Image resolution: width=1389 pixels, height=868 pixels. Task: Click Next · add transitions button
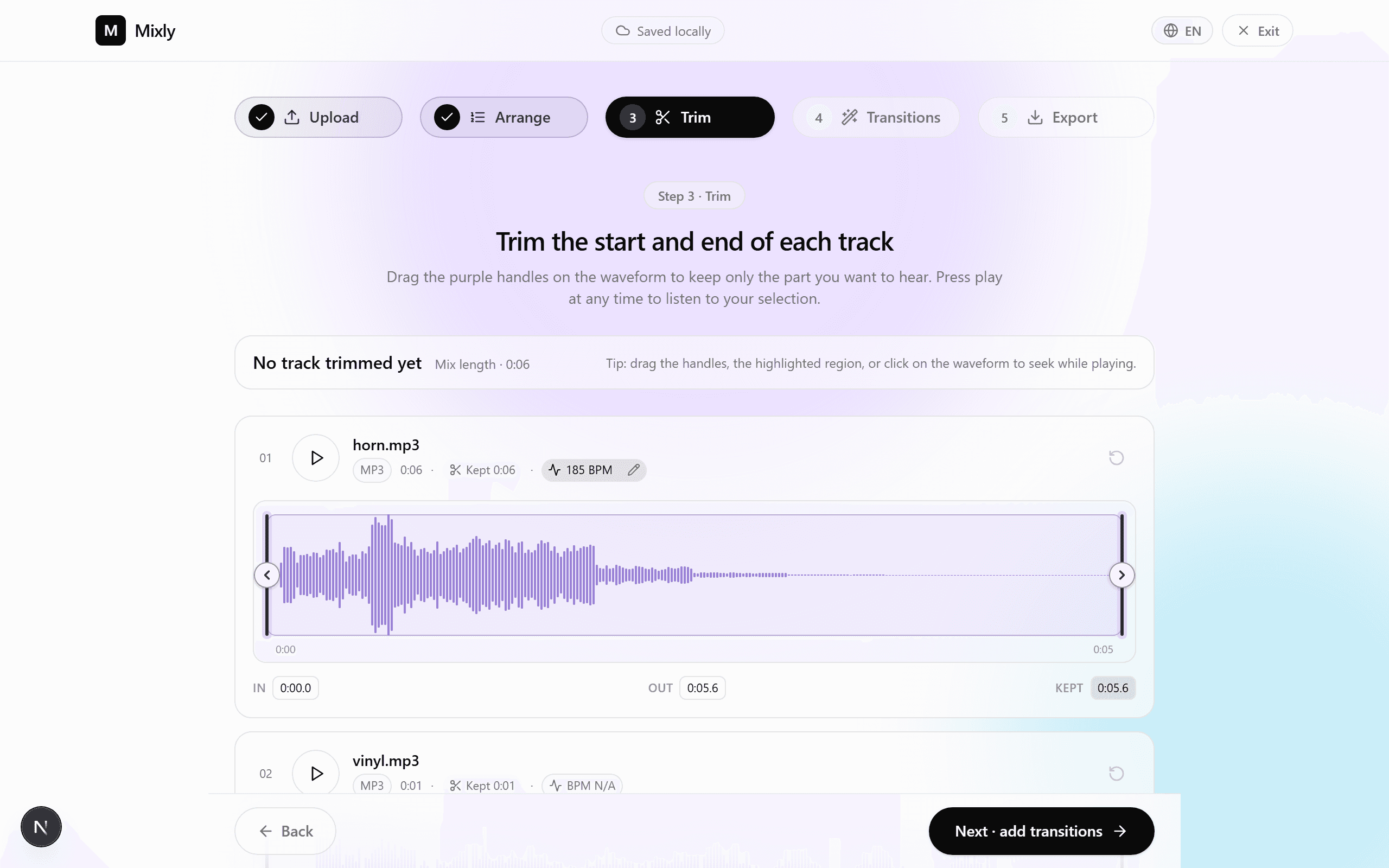click(1041, 831)
